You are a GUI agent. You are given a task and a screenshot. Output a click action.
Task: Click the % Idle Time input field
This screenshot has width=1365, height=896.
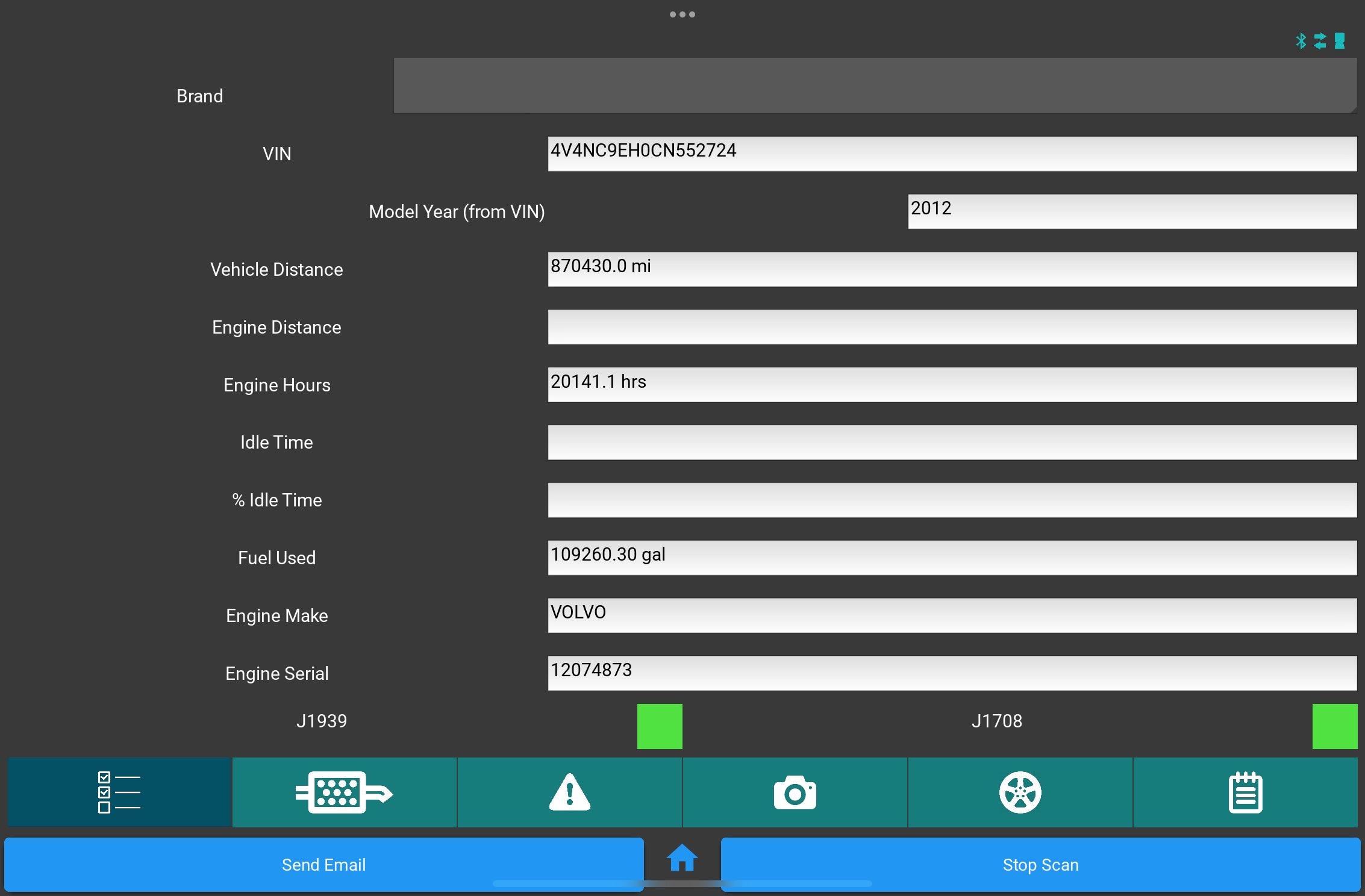[x=953, y=500]
